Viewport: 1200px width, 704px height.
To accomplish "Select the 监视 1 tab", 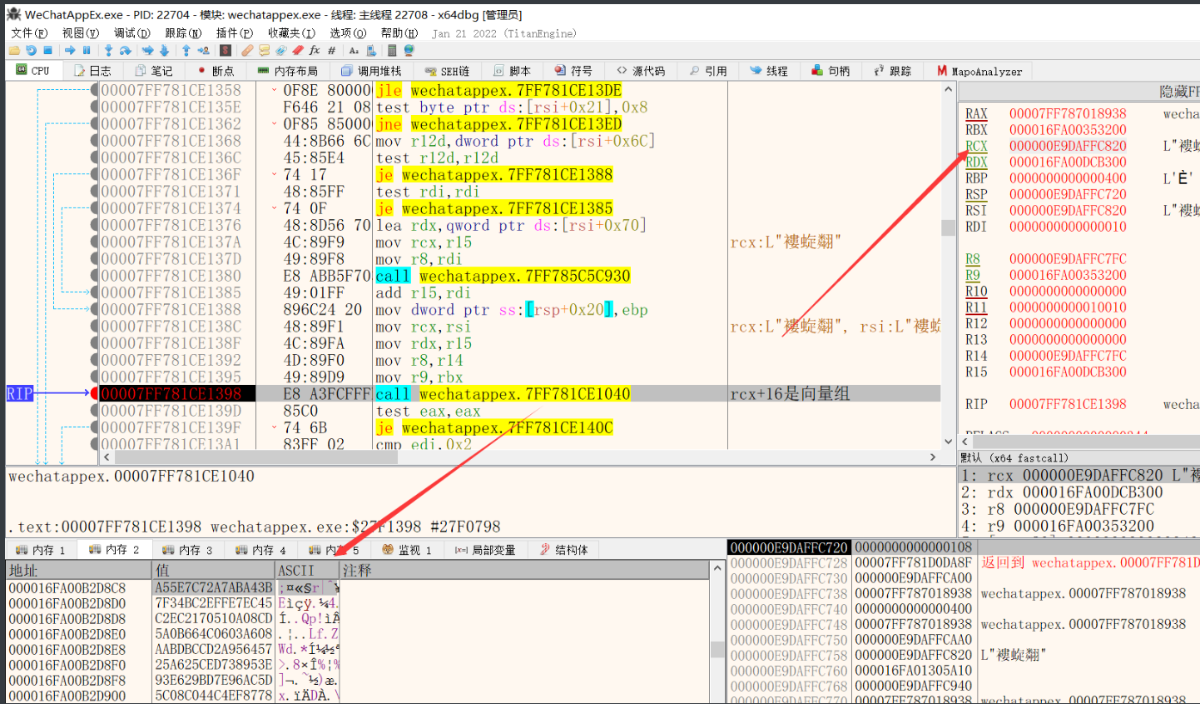I will pos(407,550).
